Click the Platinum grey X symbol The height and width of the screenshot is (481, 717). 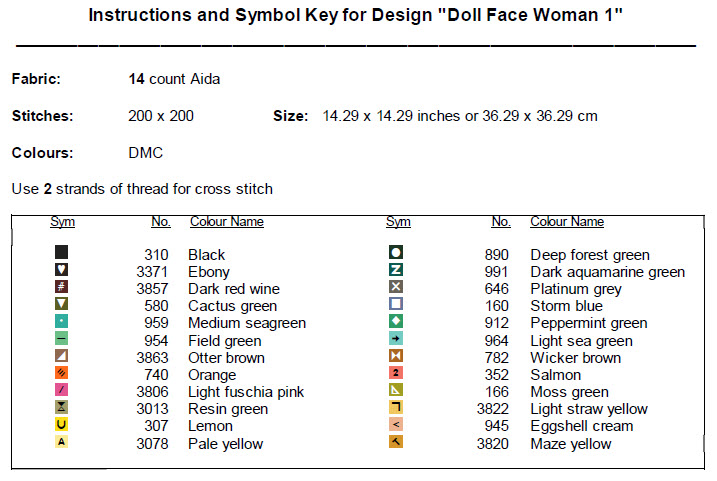coord(396,287)
